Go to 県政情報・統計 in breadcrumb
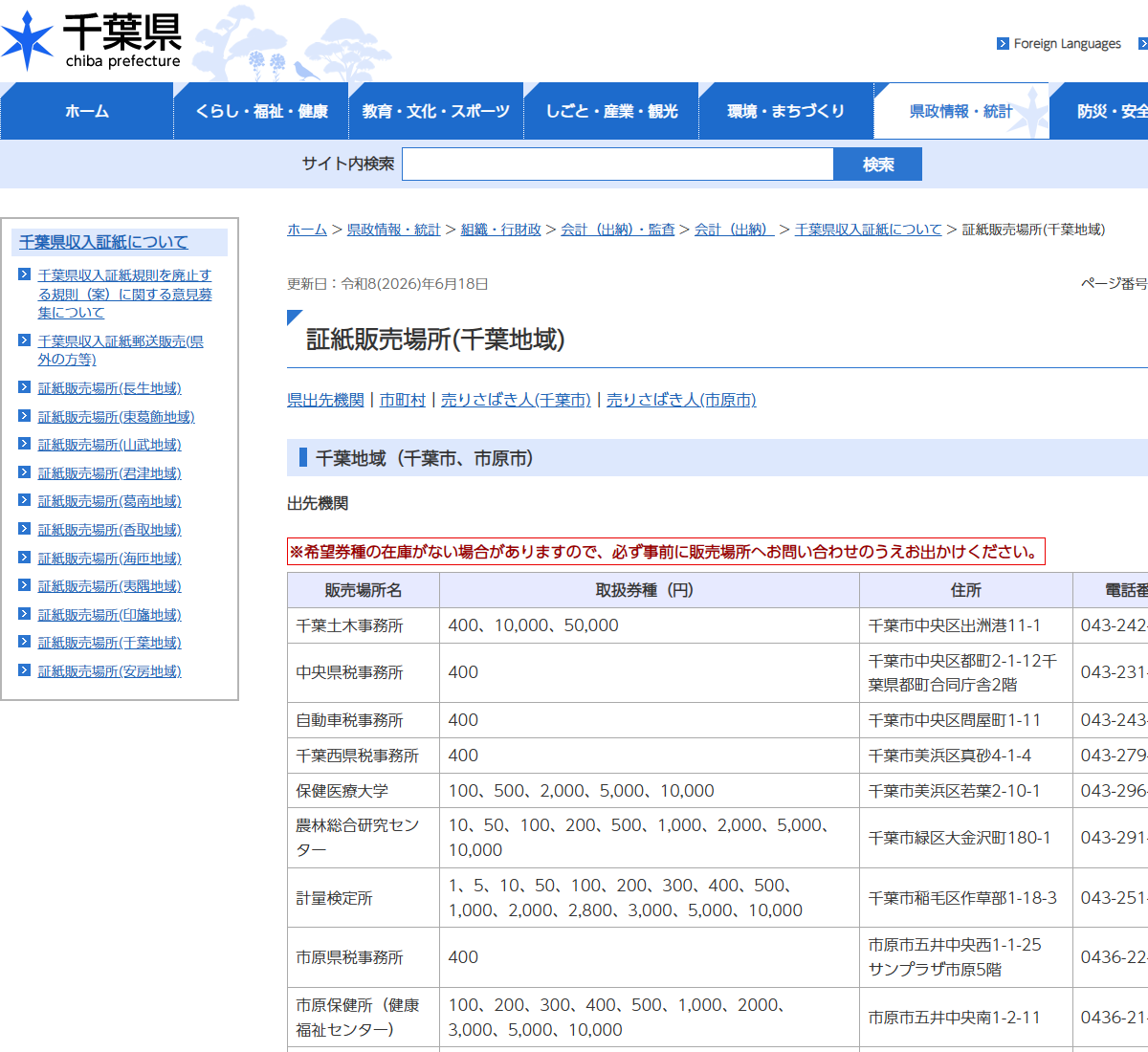Screen dimensions: 1148x1052 tap(393, 230)
